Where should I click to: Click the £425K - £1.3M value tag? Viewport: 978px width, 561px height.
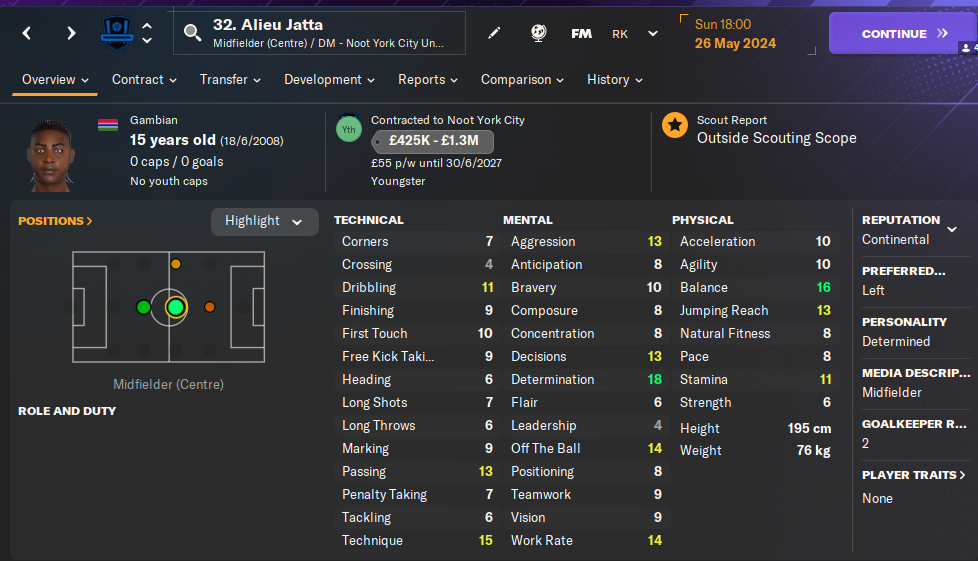(433, 141)
